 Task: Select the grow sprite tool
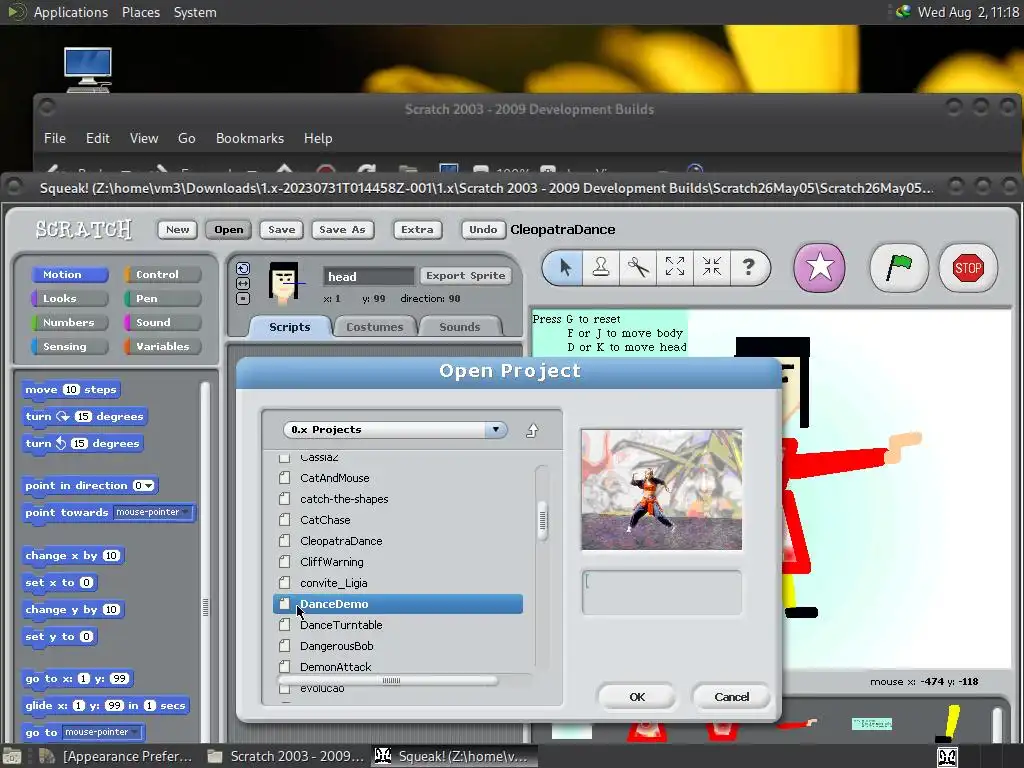(675, 267)
